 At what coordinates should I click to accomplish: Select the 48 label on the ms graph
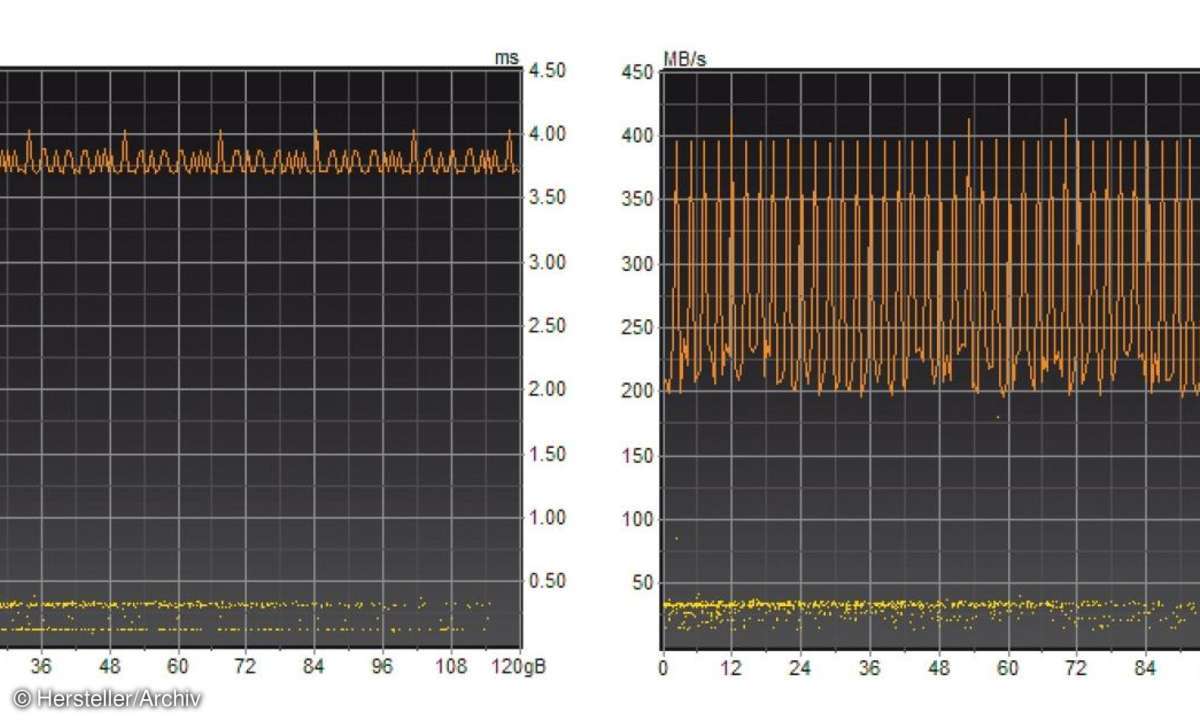(x=110, y=665)
